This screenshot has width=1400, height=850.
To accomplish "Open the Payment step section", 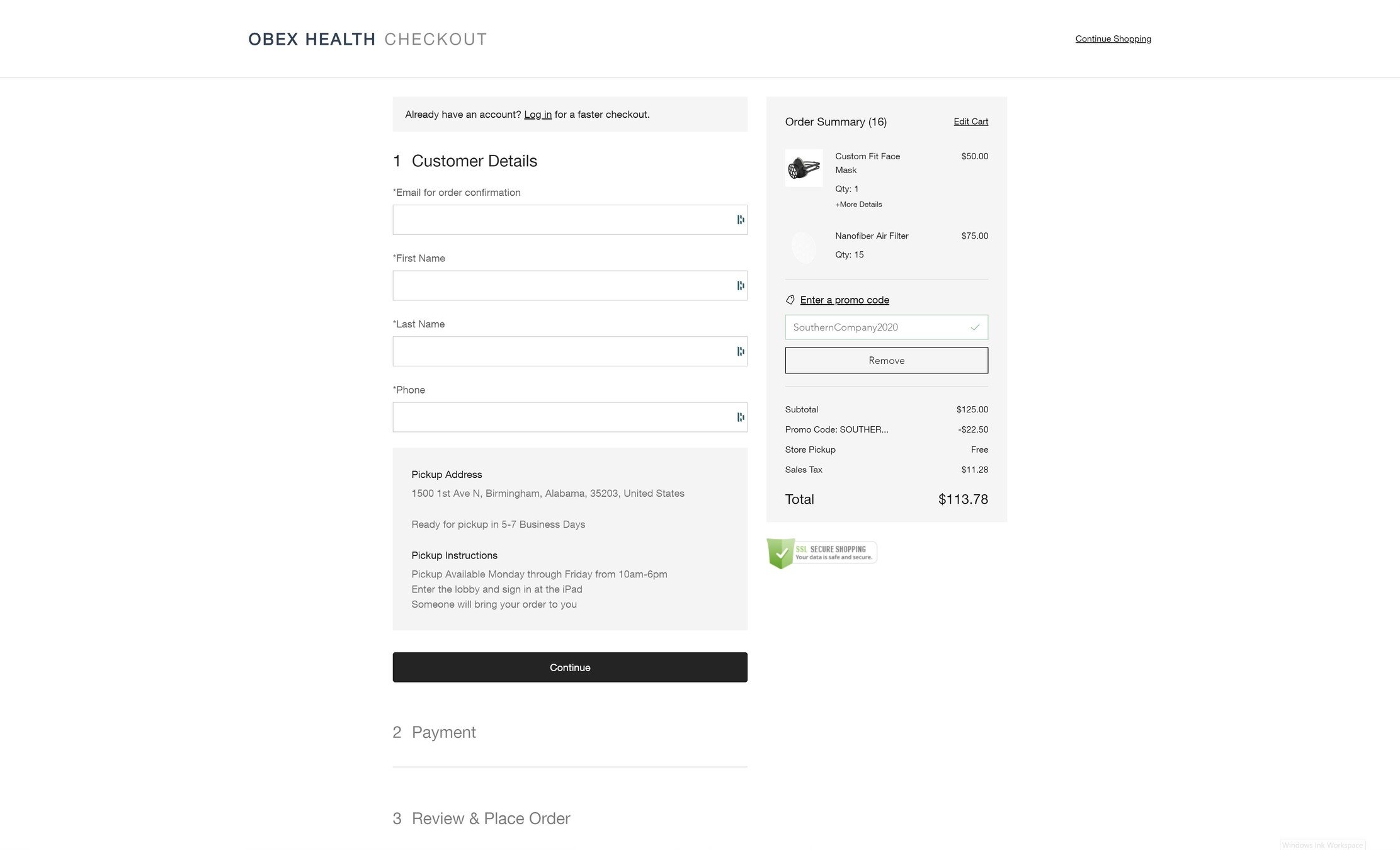I will pos(443,732).
